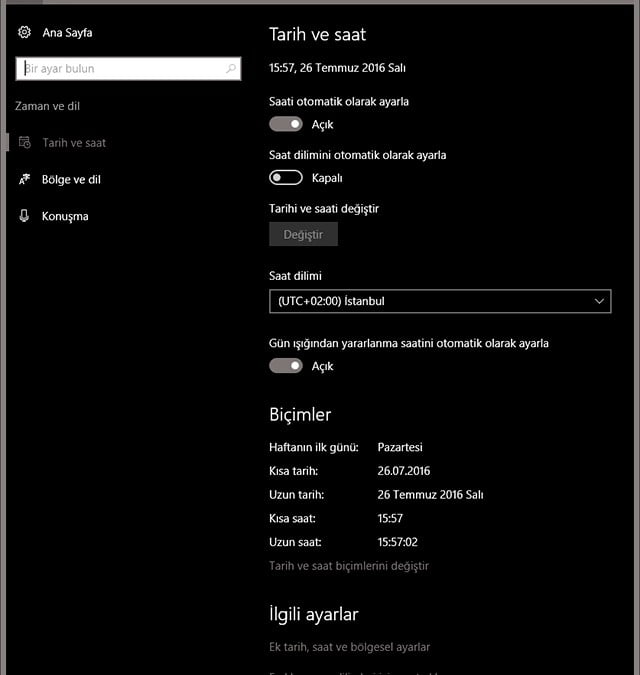Enable Saat dilimini otomatik olarak ayarla switch
The width and height of the screenshot is (640, 675).
(286, 178)
